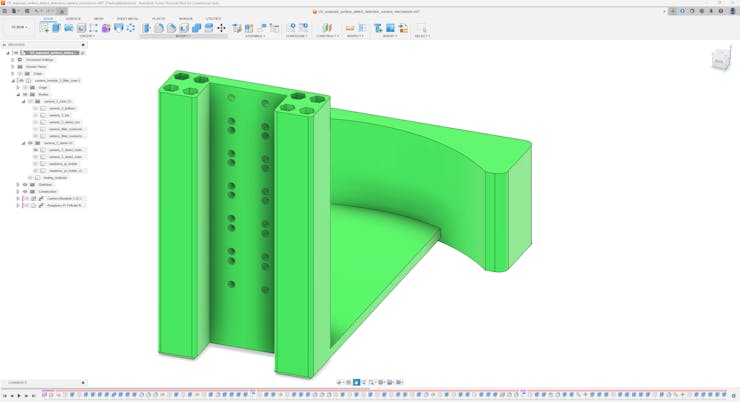Toggle visibility of the Sketches folder
The image size is (740, 402).
pyautogui.click(x=25, y=185)
